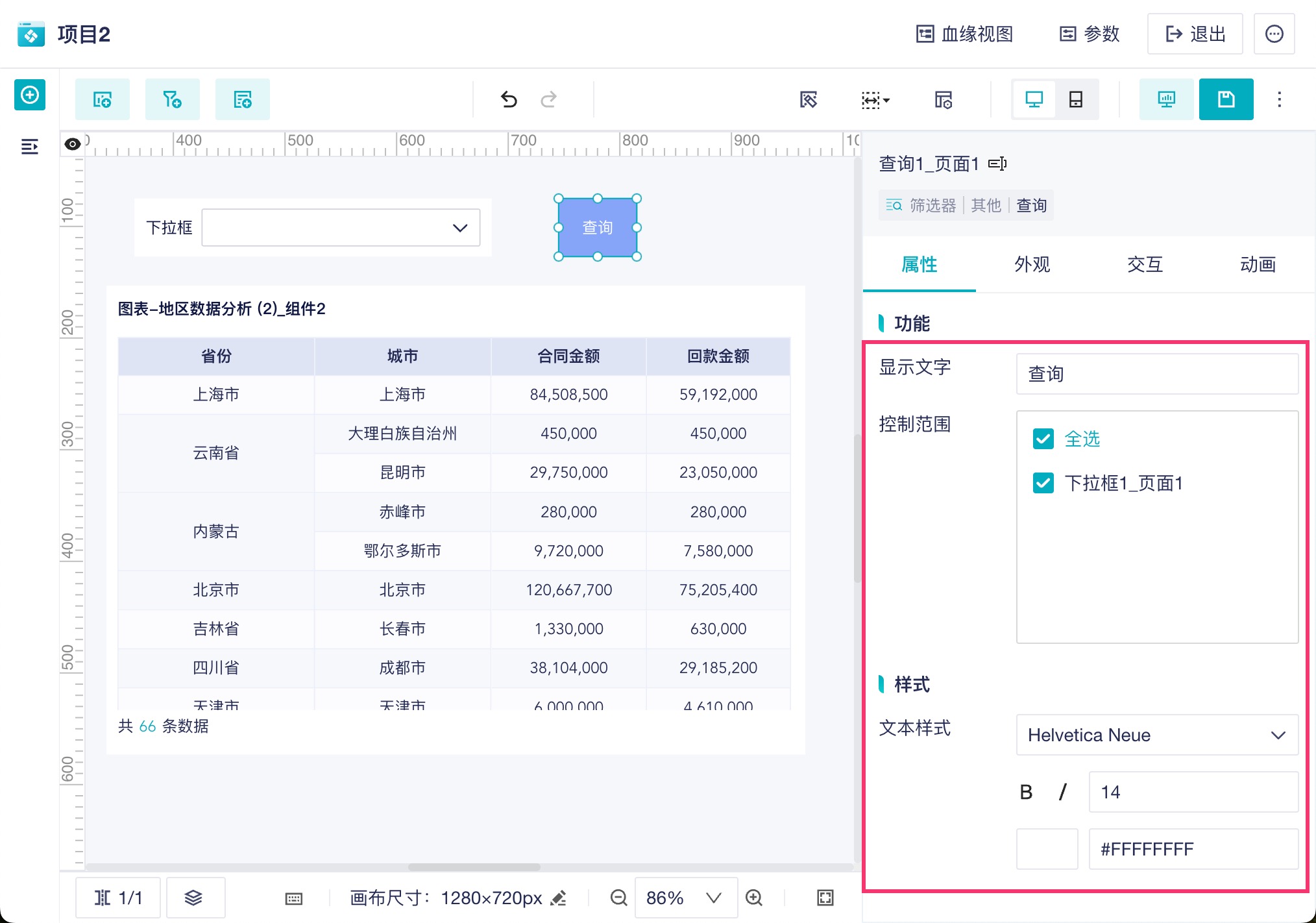The height and width of the screenshot is (923, 1316).
Task: Click the add component plus icon
Action: pyautogui.click(x=30, y=95)
